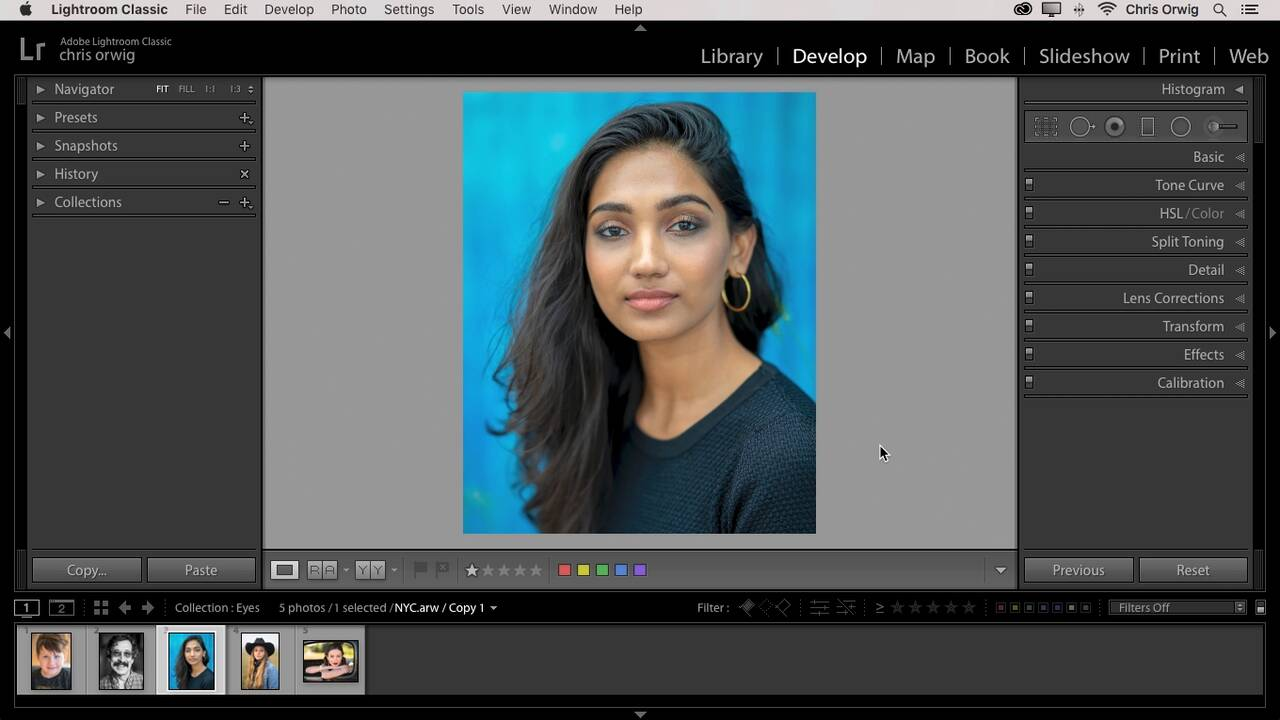
Task: Create a new snapshot with the plus icon
Action: pyautogui.click(x=245, y=146)
